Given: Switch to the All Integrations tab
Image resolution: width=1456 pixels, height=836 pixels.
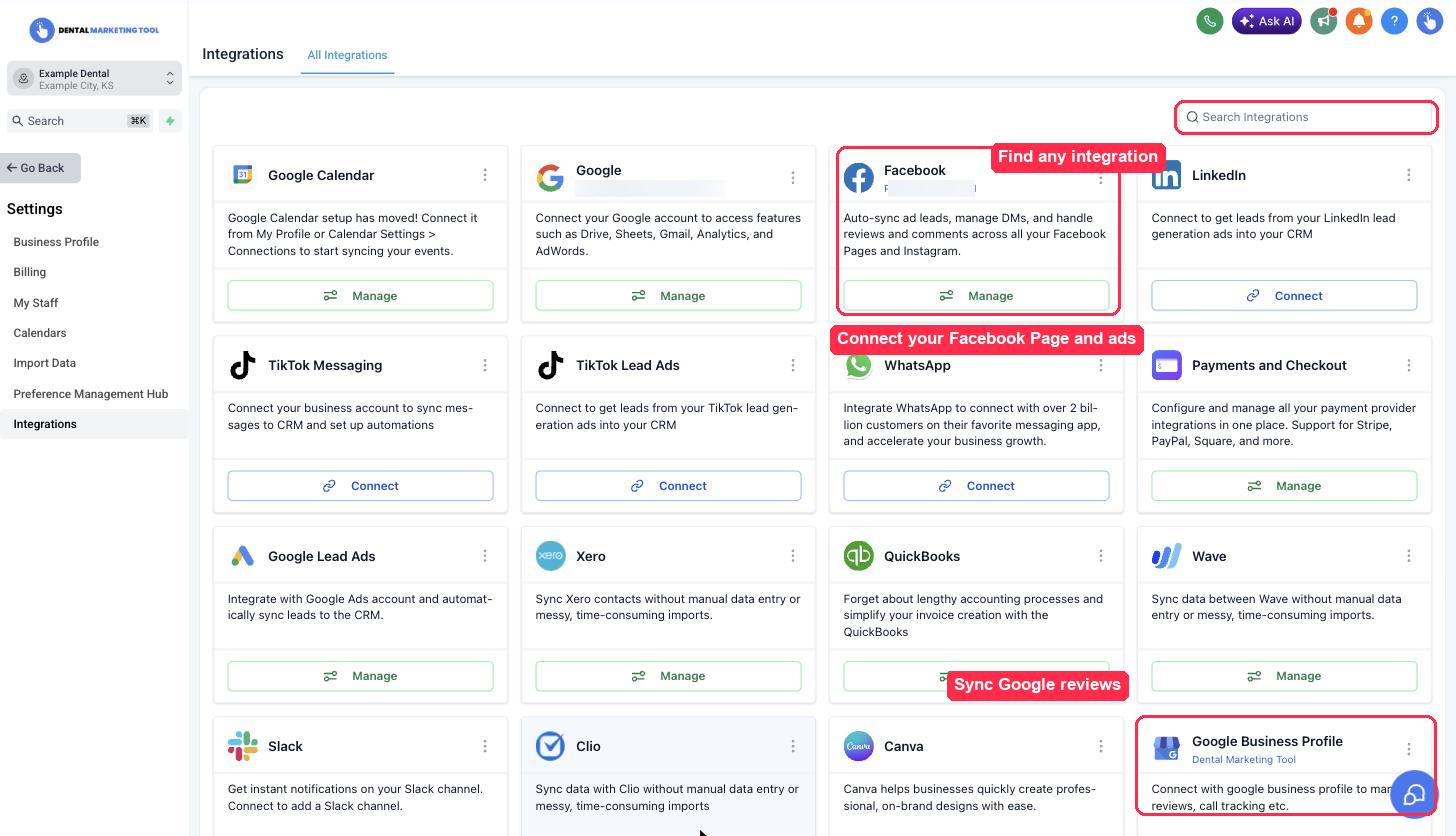Looking at the screenshot, I should tap(347, 55).
